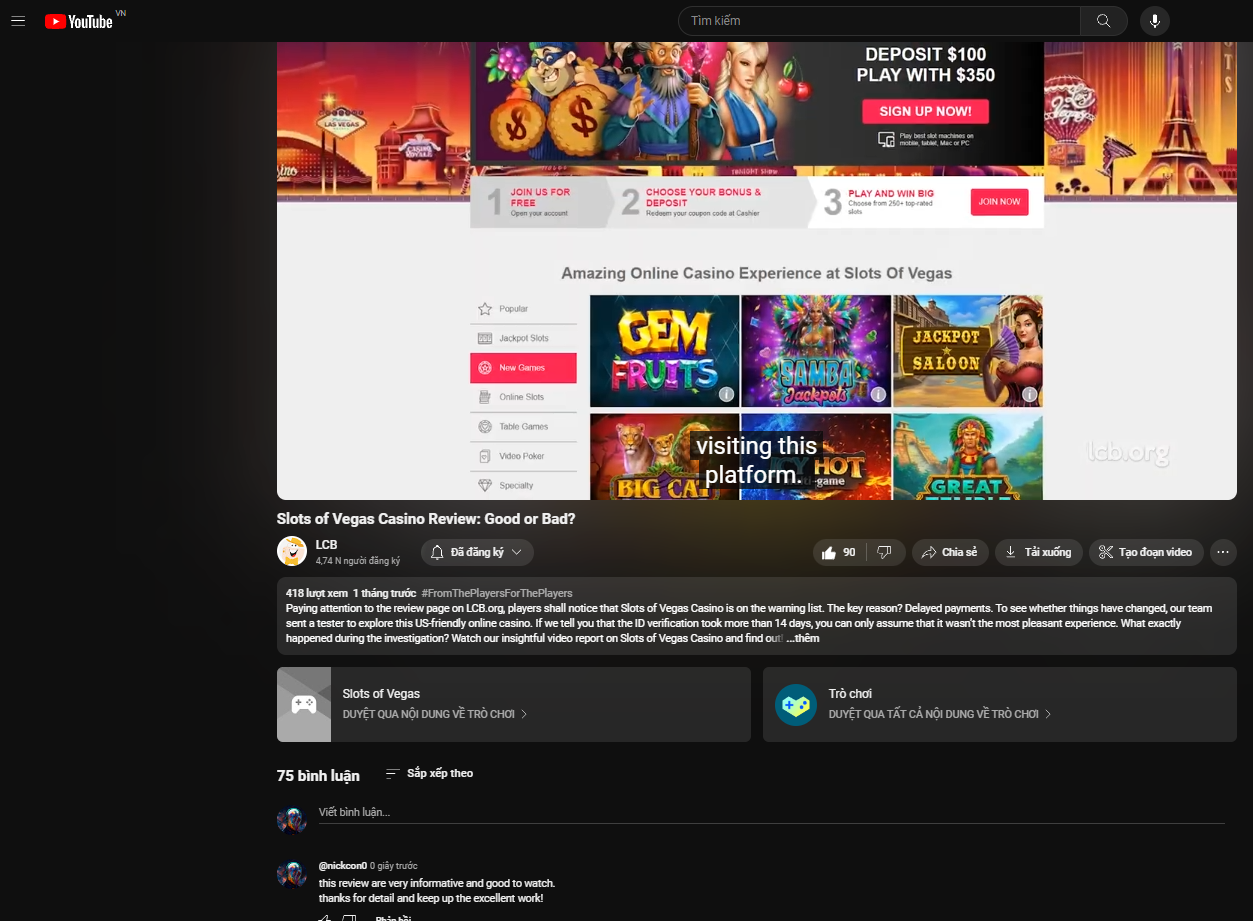This screenshot has height=921, width=1253.
Task: Open LCB channel avatar
Action: tap(292, 551)
